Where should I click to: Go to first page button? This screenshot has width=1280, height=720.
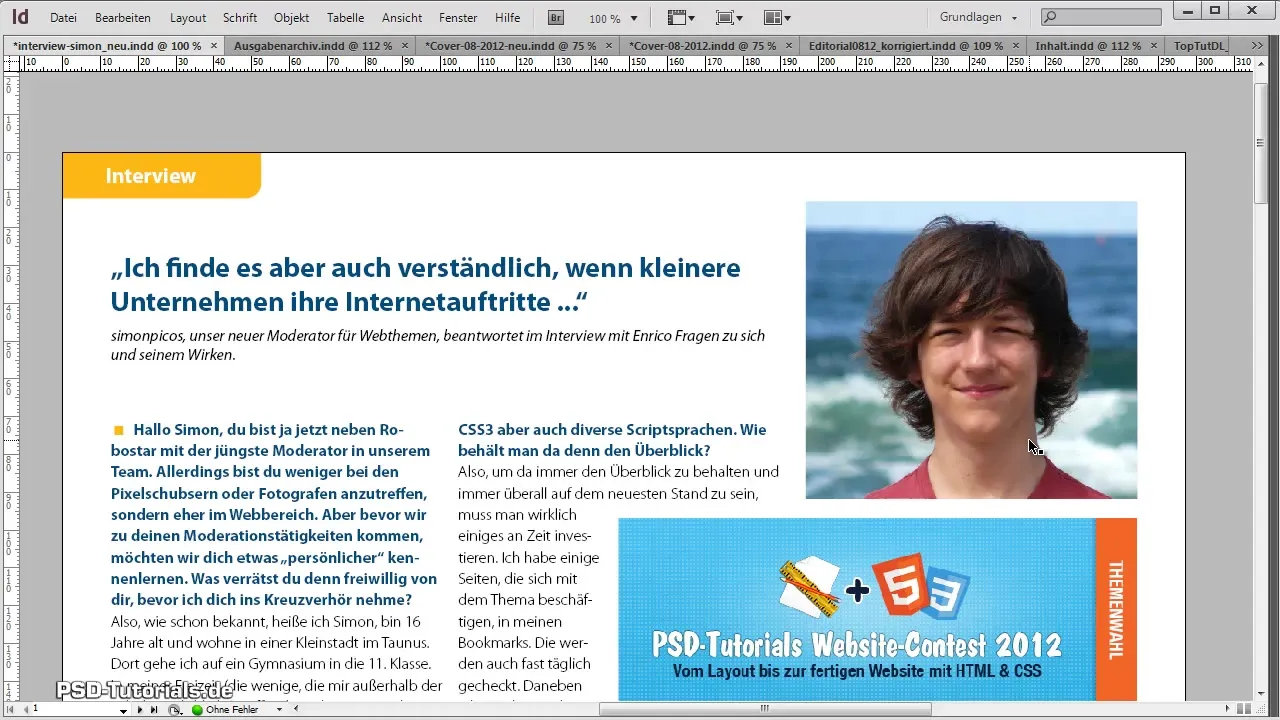pyautogui.click(x=11, y=709)
